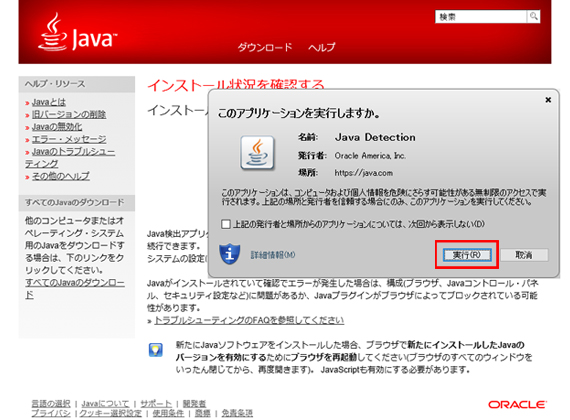The width and height of the screenshot is (570, 420).
Task: Click the 実行(R) button
Action: coord(467,255)
